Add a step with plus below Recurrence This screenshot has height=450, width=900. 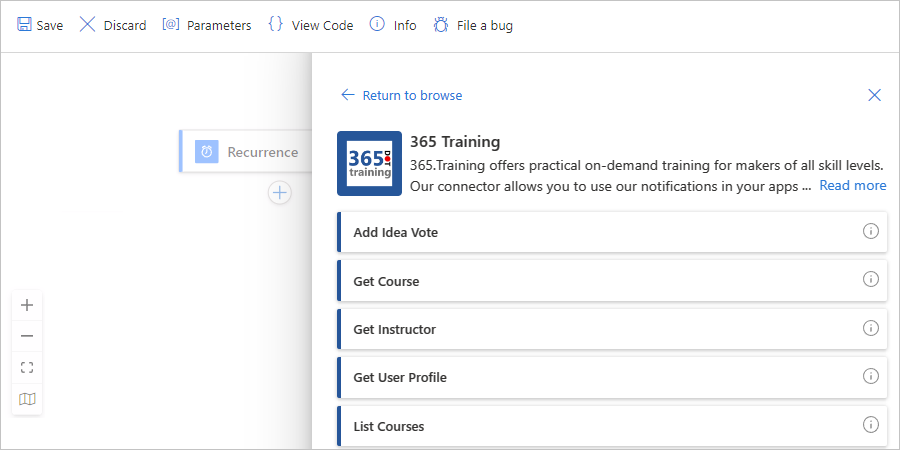click(280, 193)
